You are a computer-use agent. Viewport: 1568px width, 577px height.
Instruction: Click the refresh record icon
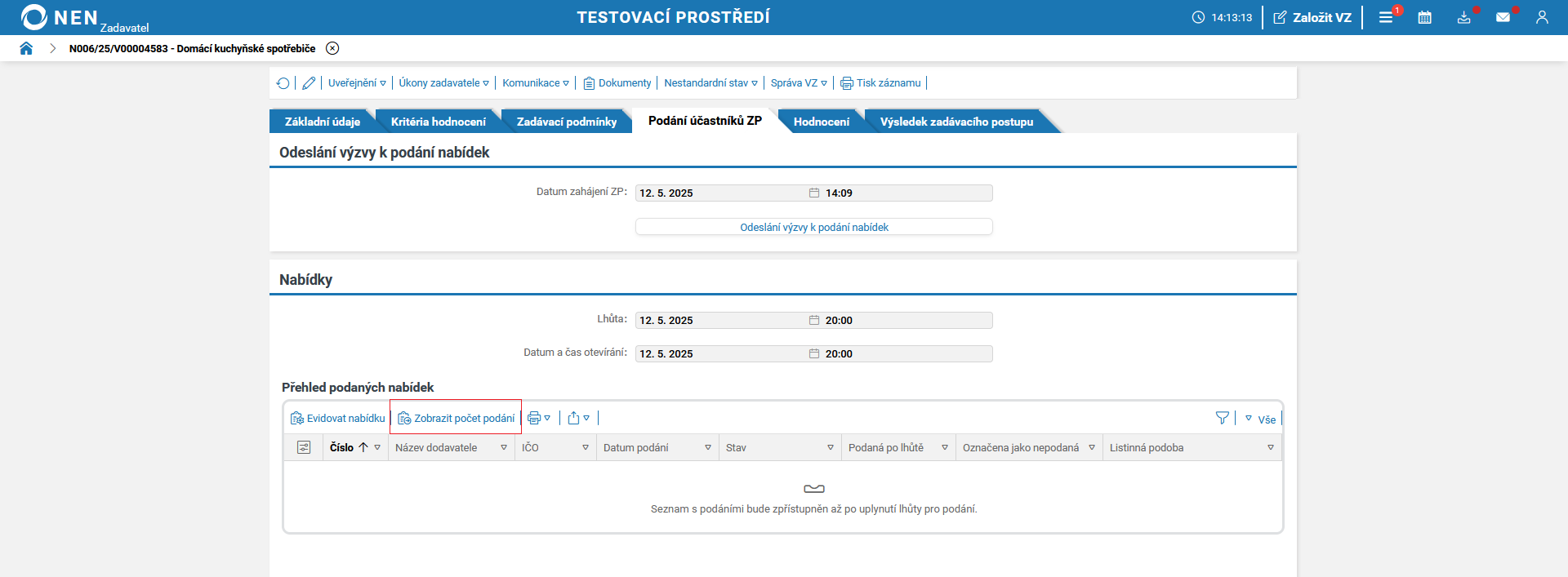click(x=283, y=83)
